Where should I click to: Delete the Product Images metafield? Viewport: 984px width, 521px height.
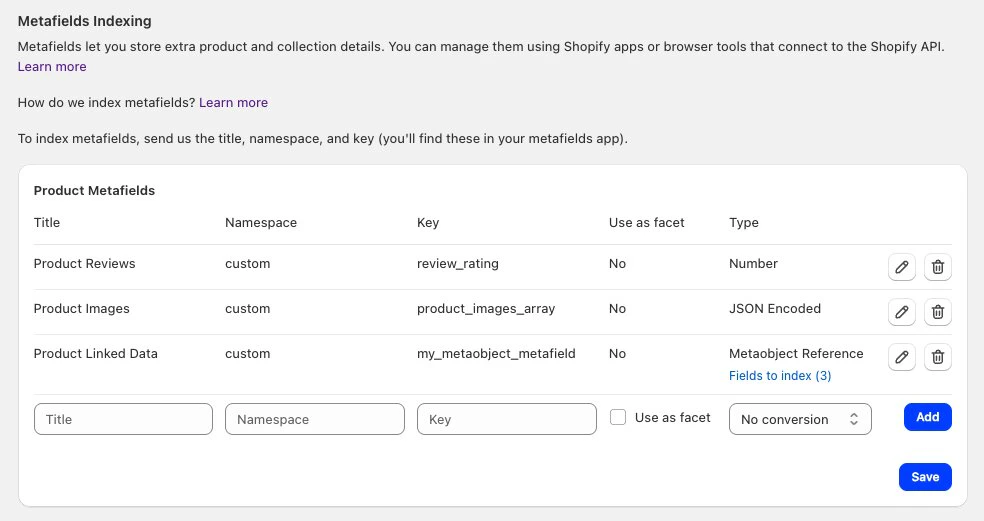tap(938, 312)
